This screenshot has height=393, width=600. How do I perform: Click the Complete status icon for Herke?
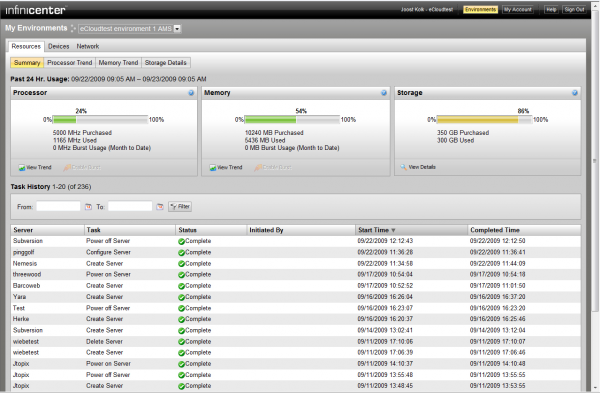tap(181, 319)
